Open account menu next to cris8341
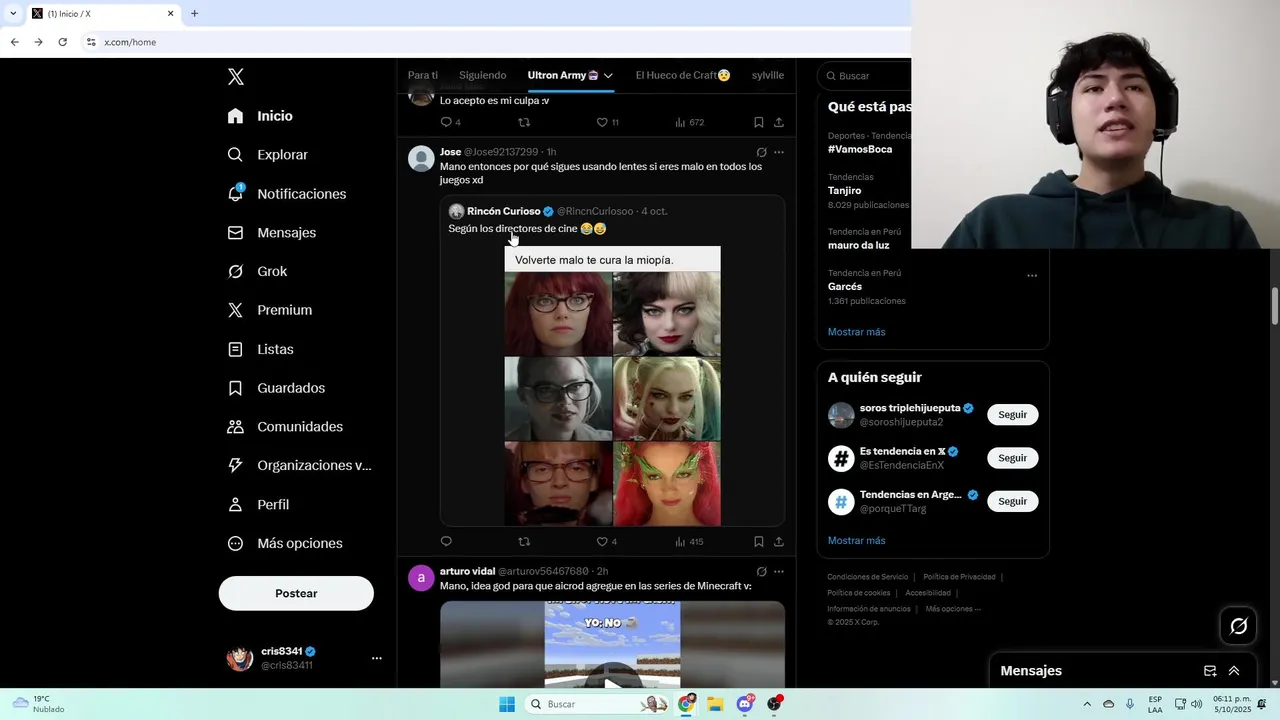The width and height of the screenshot is (1280, 720). pos(377,658)
